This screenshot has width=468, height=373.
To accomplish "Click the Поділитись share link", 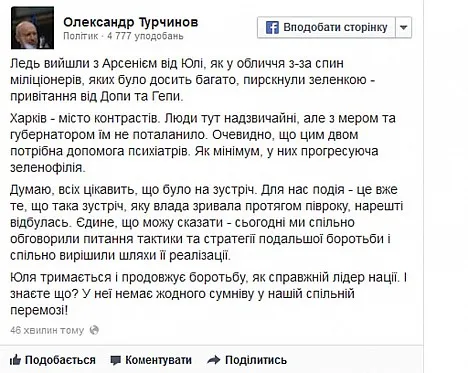I will [x=256, y=360].
